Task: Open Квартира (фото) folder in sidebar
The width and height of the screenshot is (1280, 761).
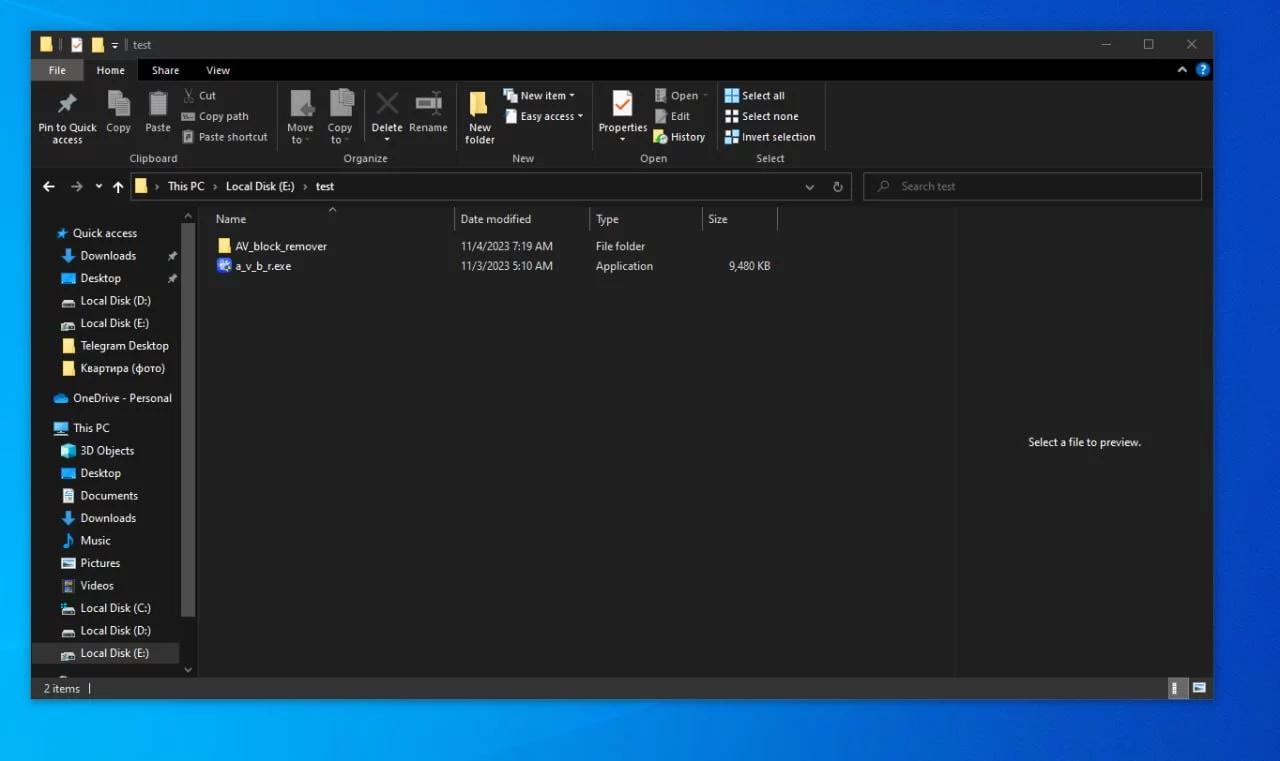Action: pos(122,368)
